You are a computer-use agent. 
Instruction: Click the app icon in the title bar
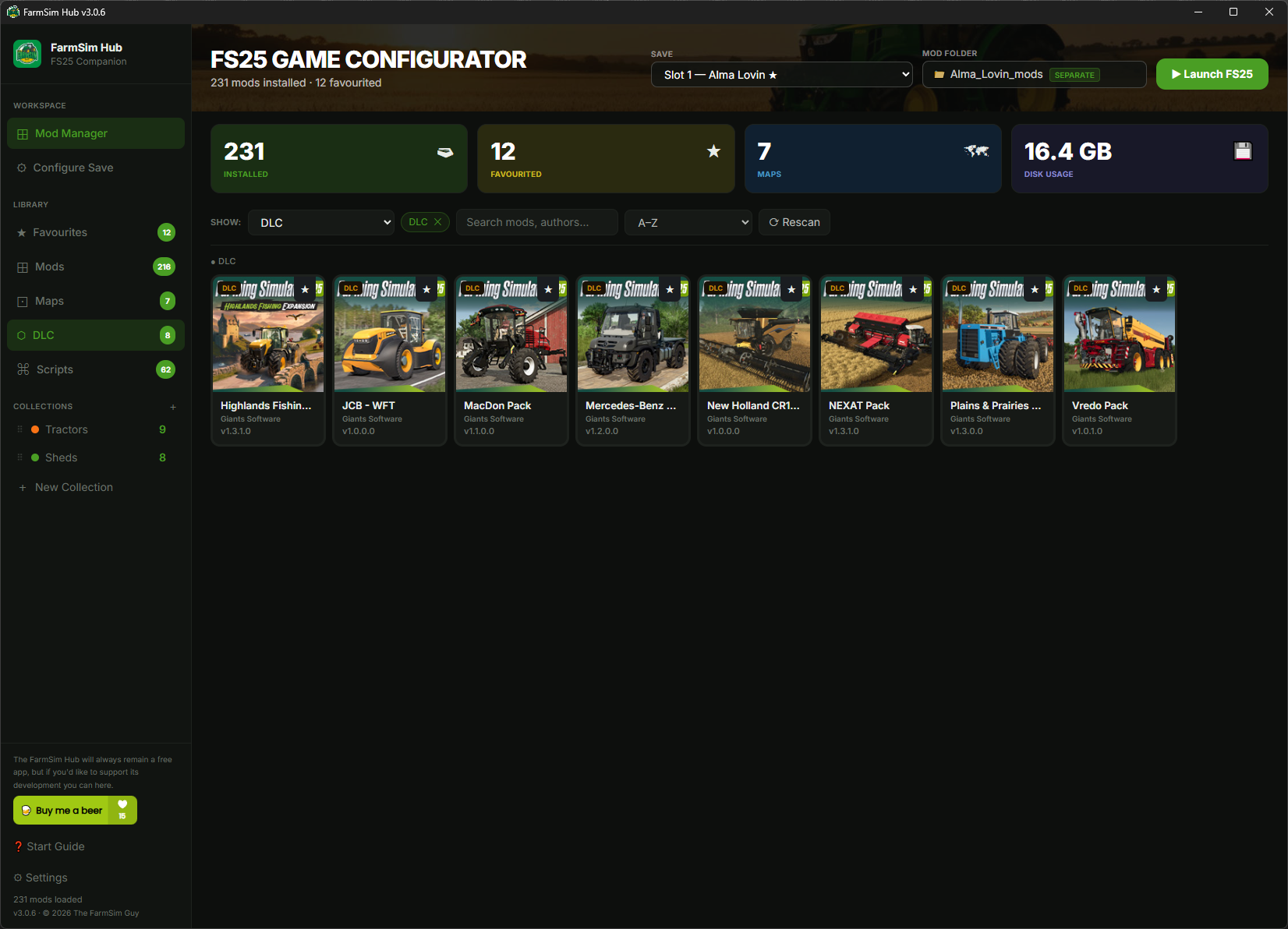coord(12,12)
